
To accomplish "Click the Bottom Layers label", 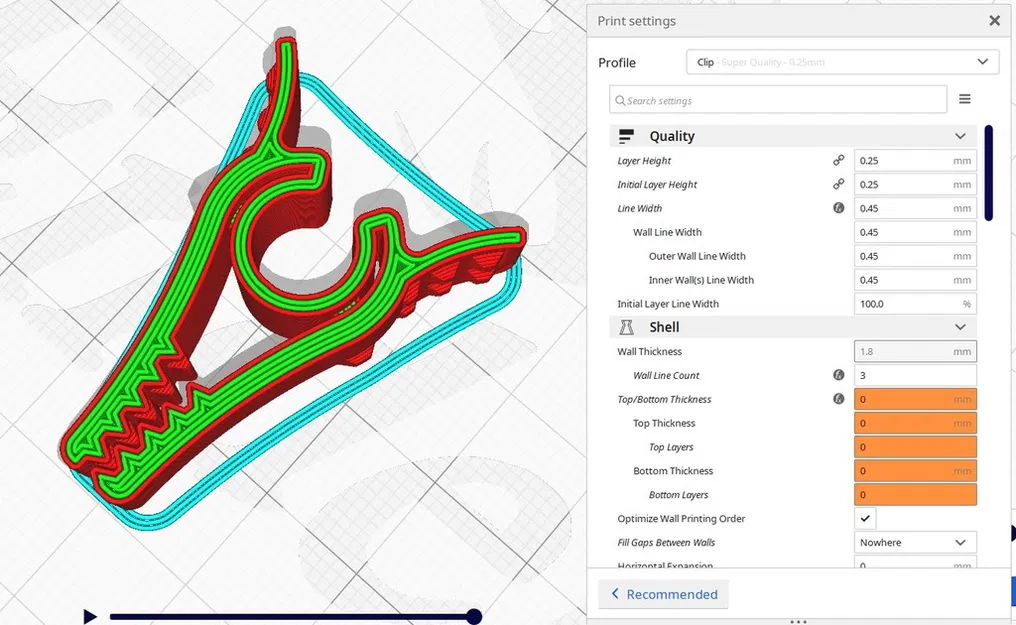I will tap(678, 495).
